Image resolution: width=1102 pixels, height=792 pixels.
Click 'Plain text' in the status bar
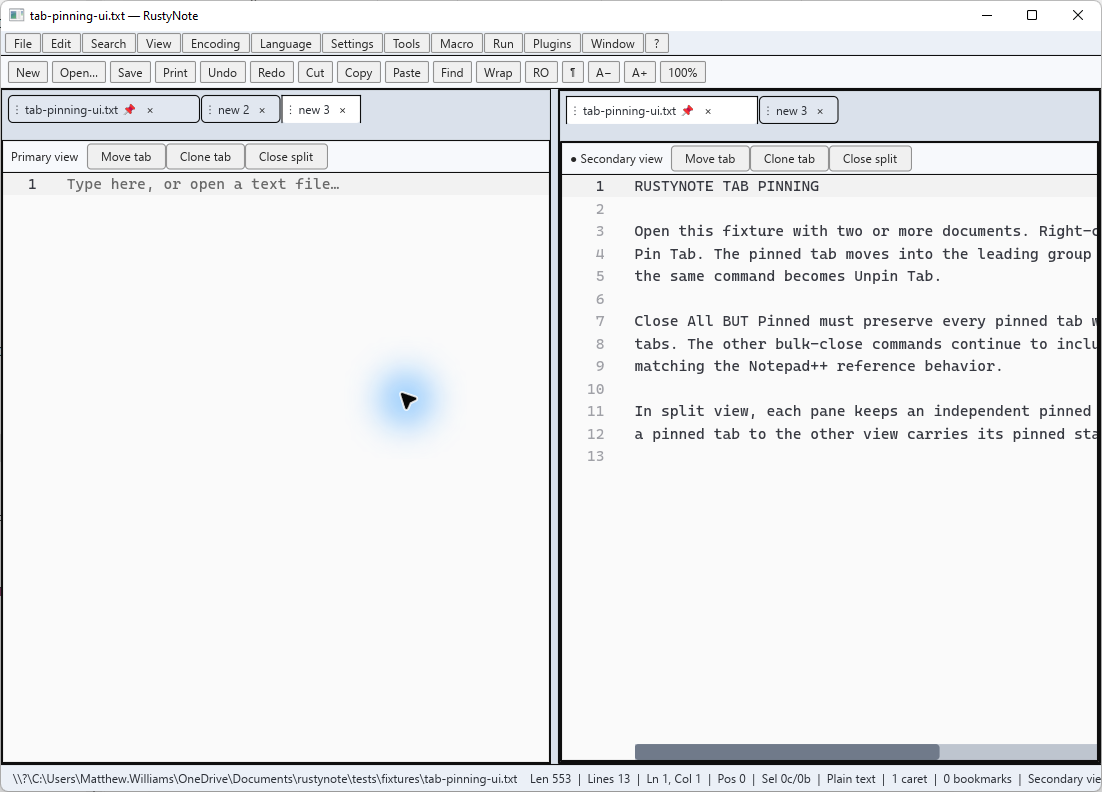pos(851,779)
